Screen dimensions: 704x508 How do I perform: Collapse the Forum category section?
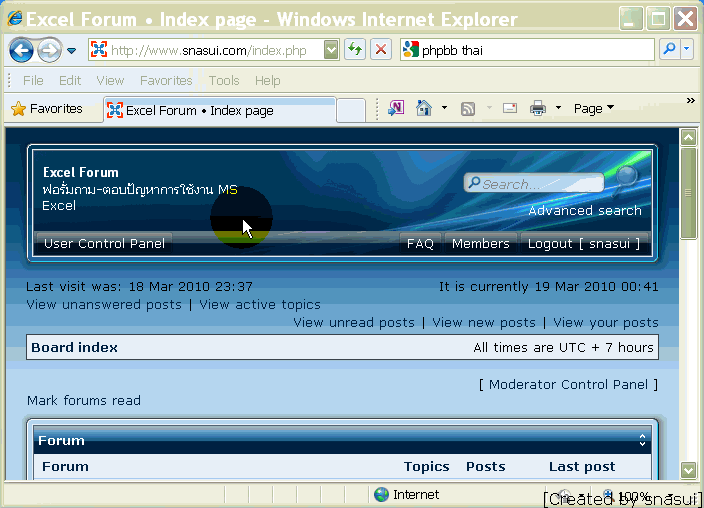click(x=643, y=440)
